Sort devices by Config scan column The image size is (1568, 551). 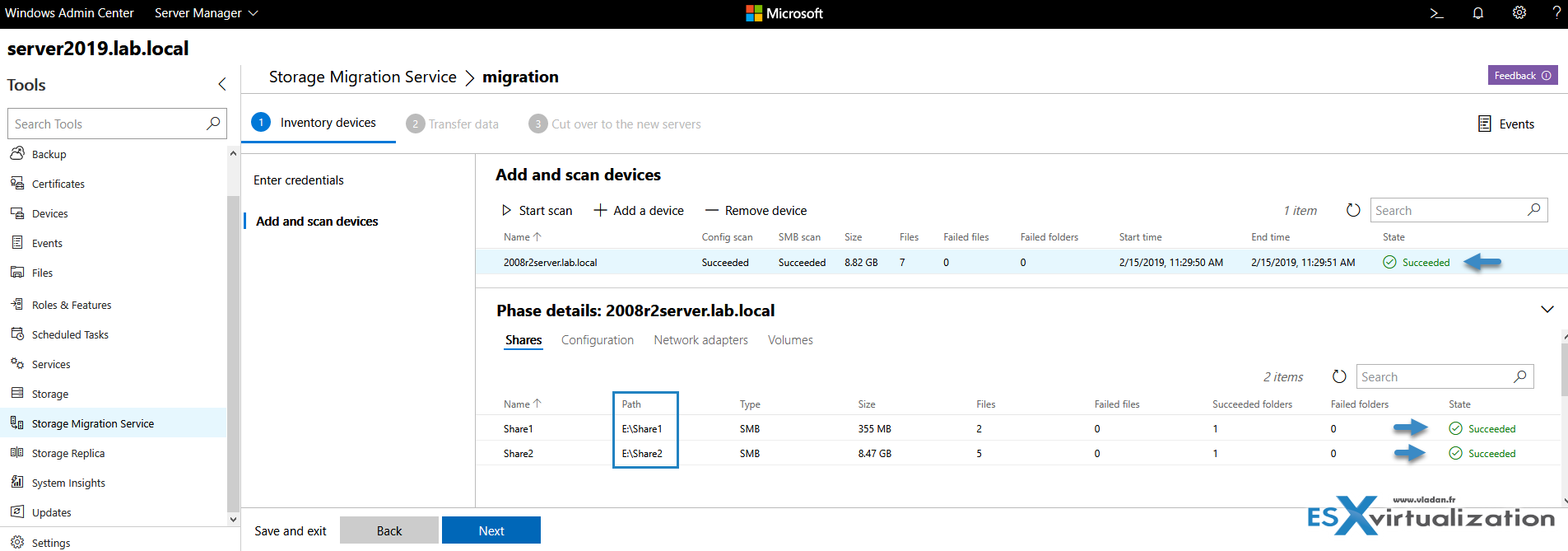pos(727,237)
